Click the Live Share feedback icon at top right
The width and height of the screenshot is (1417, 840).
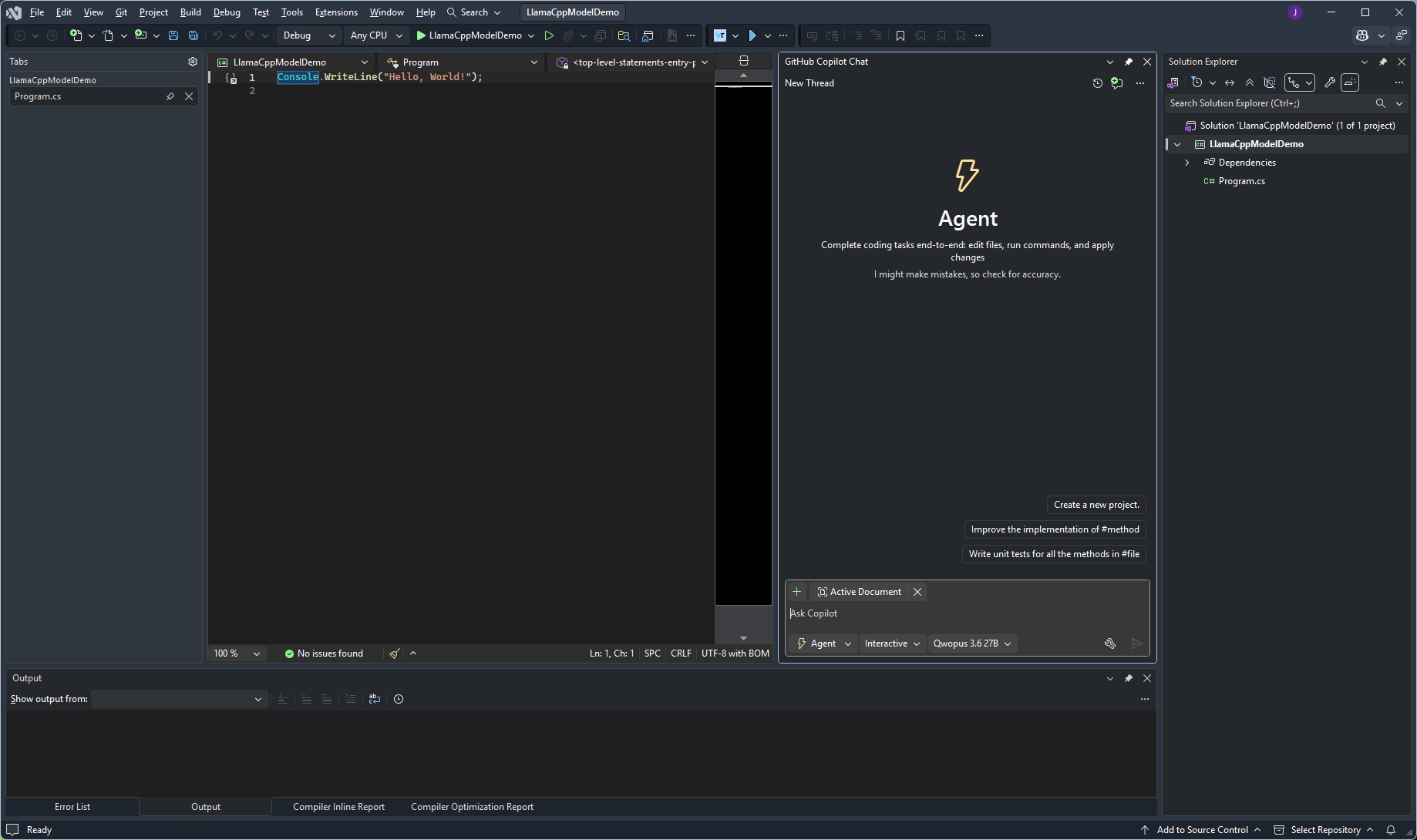click(1402, 35)
